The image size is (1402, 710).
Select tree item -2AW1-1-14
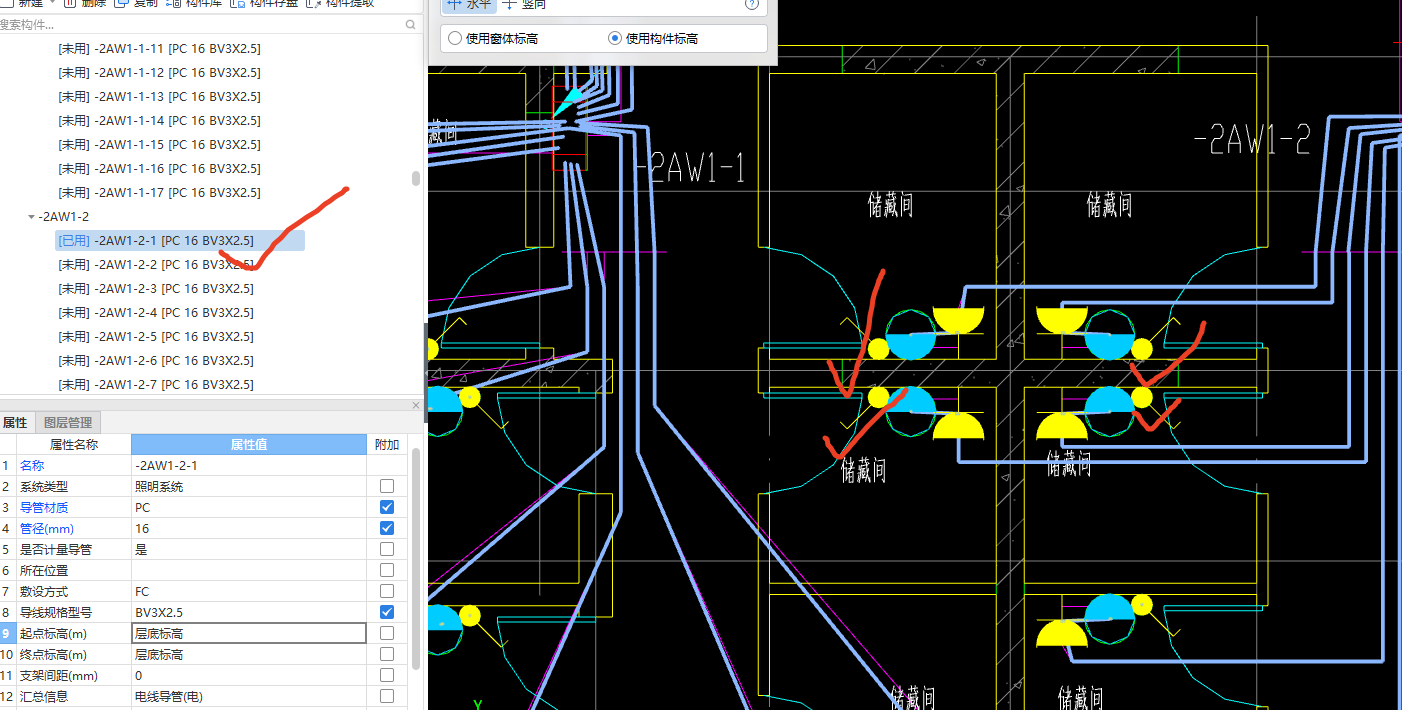(x=160, y=120)
